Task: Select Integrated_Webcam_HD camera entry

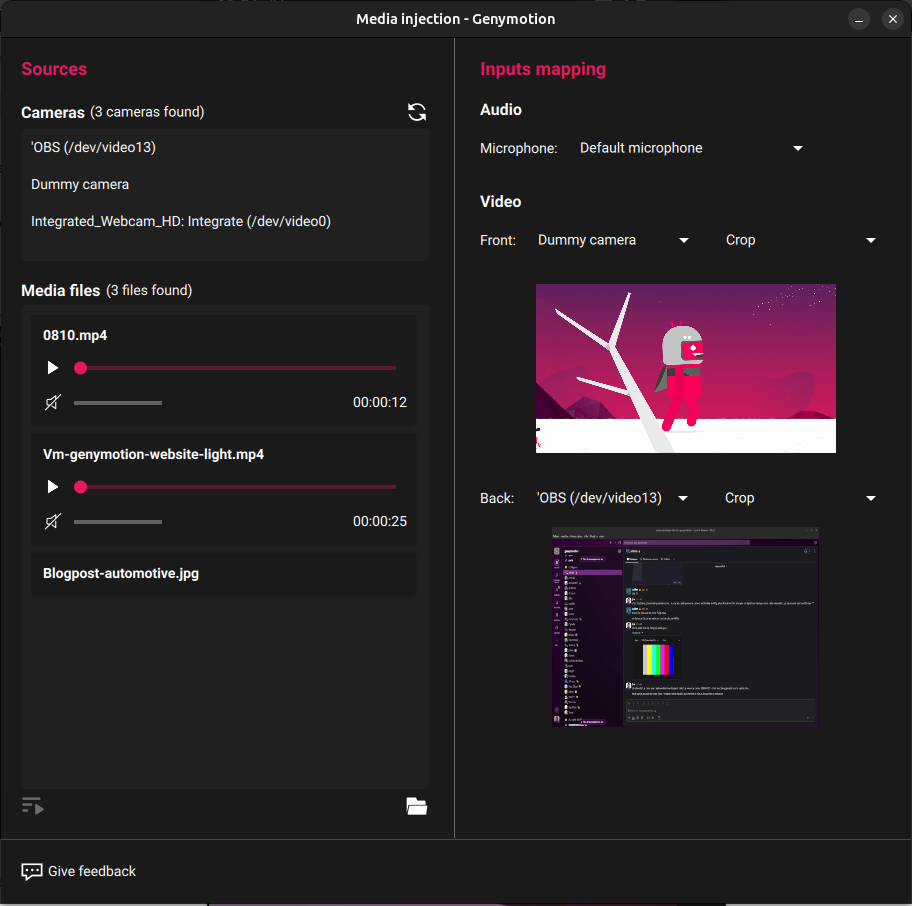Action: [x=181, y=221]
